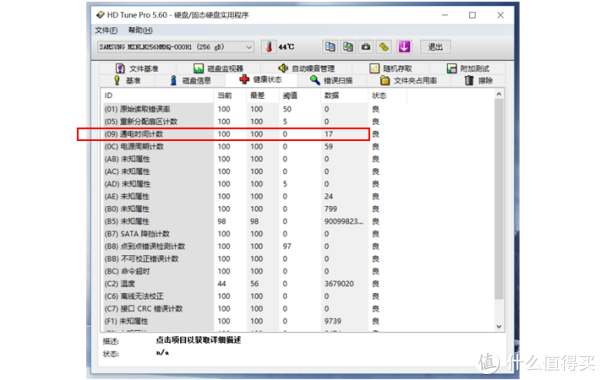Switch to the 错误扫描 tab
600x380 pixels.
coord(331,80)
